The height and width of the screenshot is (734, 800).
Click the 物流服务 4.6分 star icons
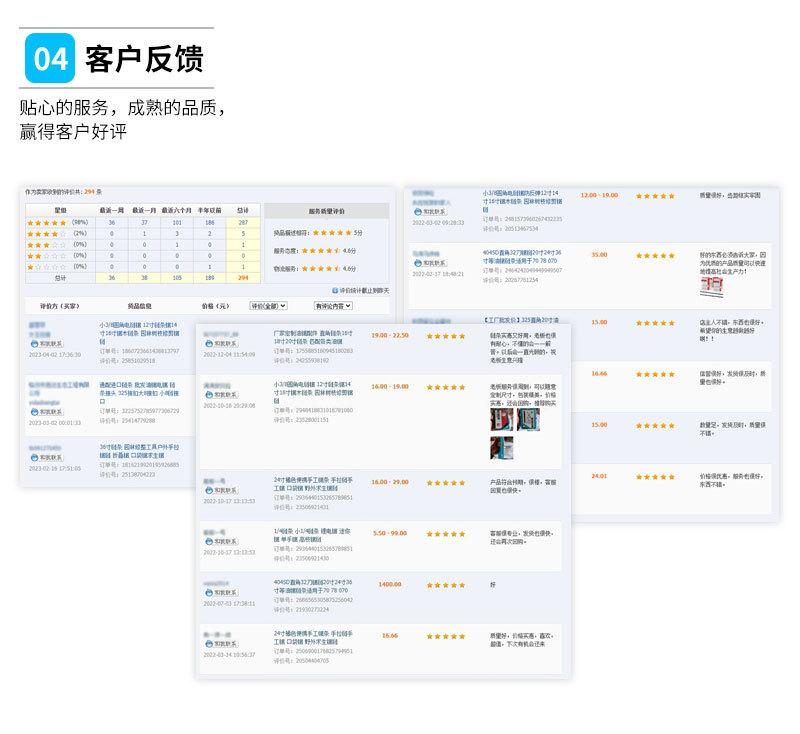click(322, 269)
